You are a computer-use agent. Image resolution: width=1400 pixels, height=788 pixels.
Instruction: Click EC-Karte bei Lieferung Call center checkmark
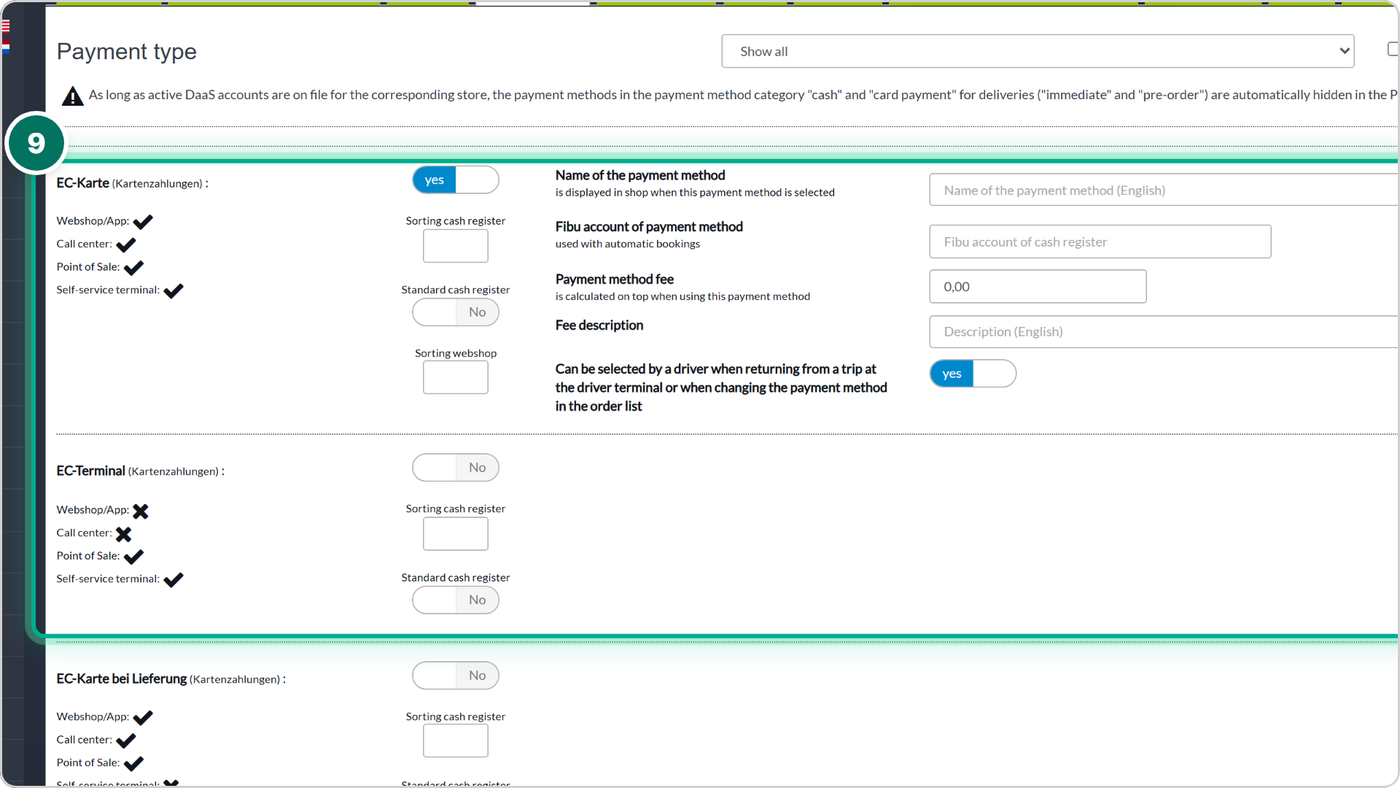click(x=126, y=740)
